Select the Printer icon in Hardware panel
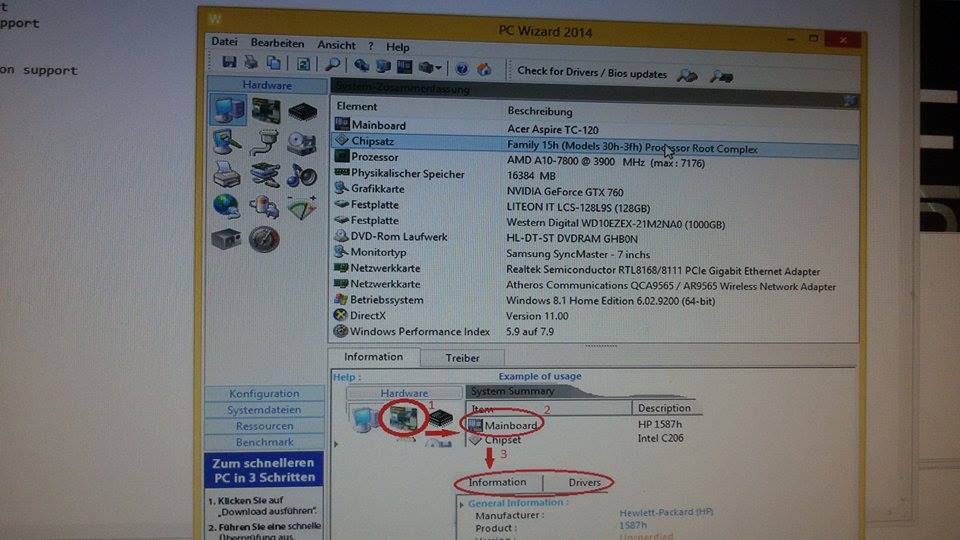Viewport: 960px width, 540px height. coord(227,174)
